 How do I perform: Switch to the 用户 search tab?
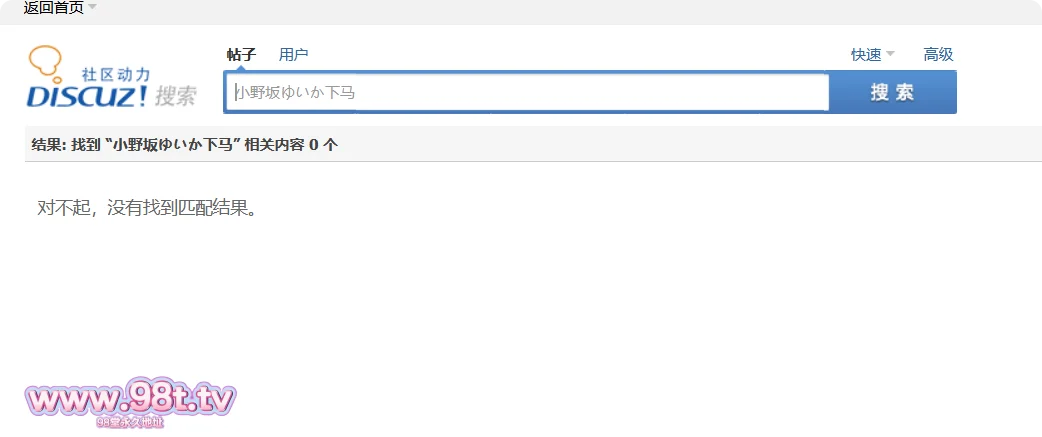tap(293, 54)
